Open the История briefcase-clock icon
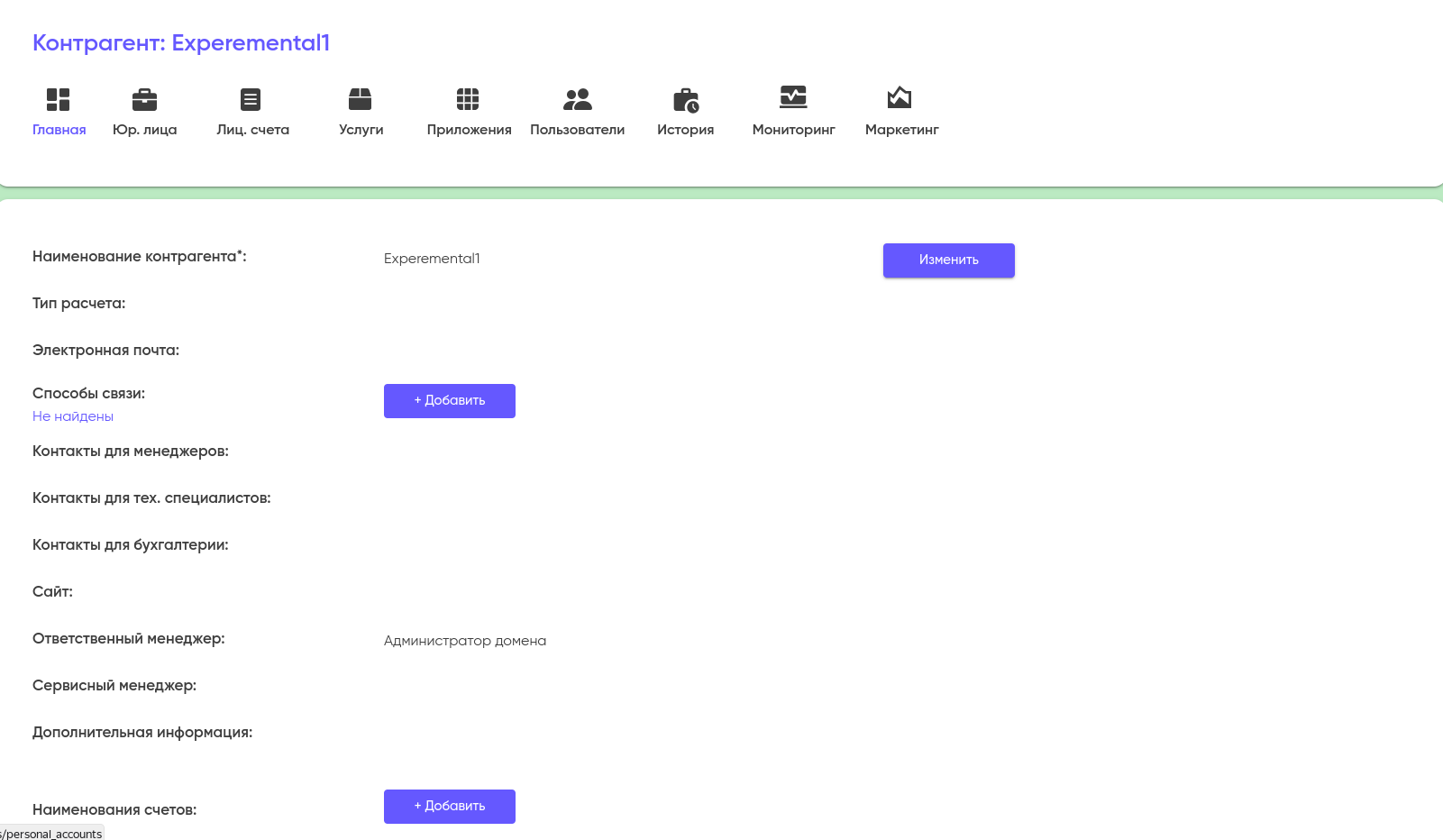Screen dimensions: 1443x840 point(686,100)
